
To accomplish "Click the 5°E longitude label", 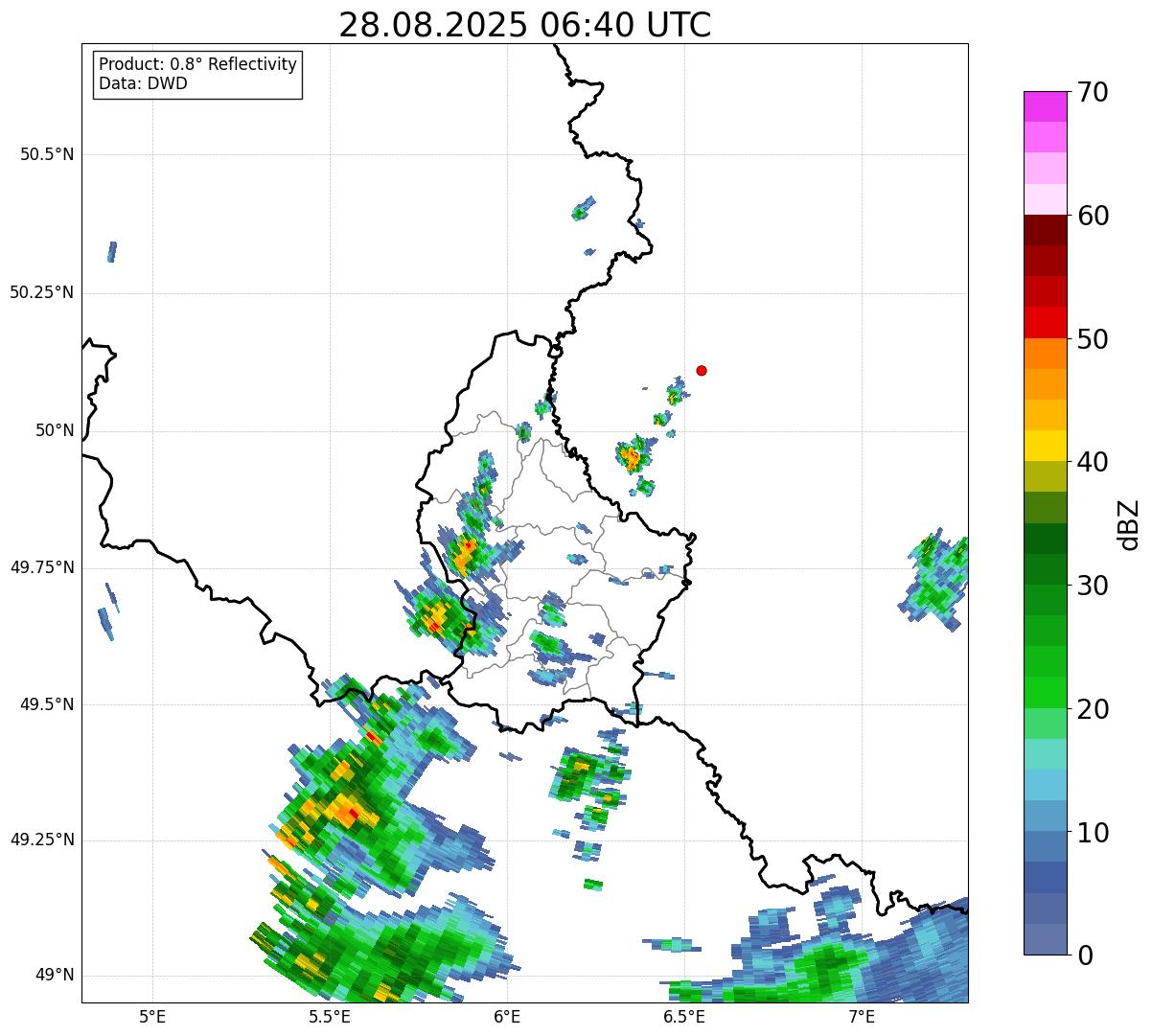I will pos(152,1016).
